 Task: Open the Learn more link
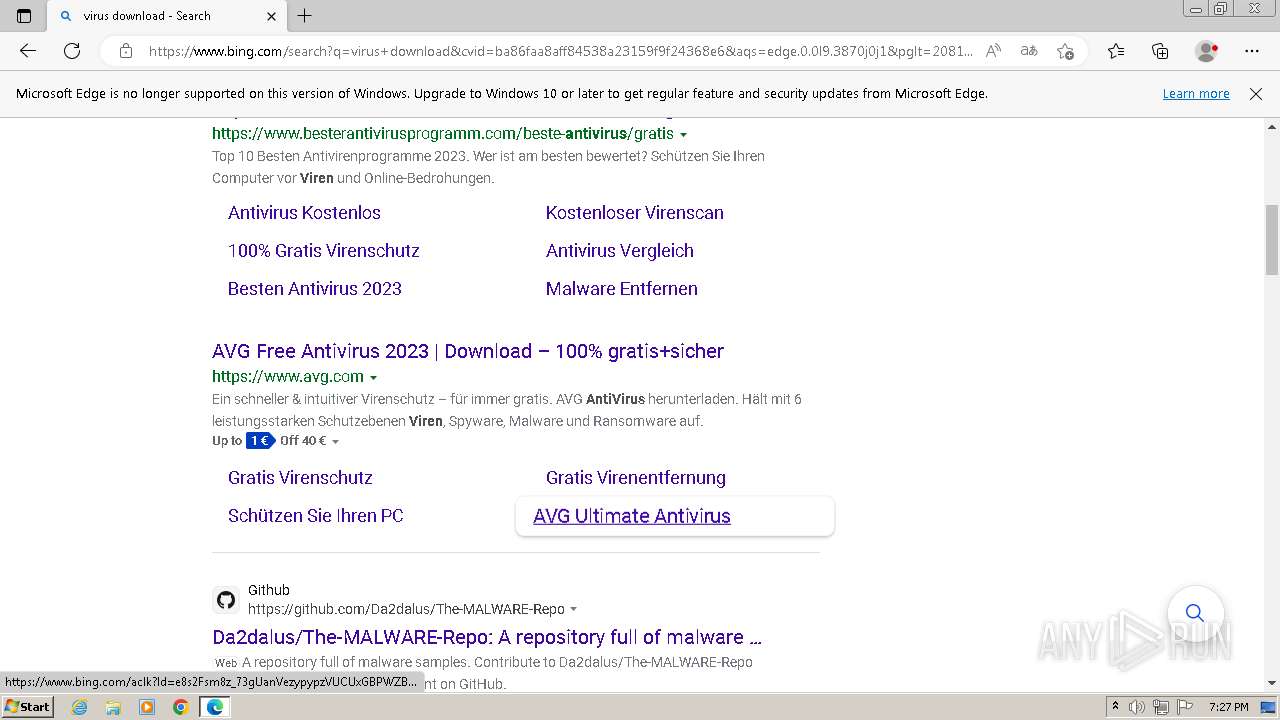click(x=1196, y=93)
